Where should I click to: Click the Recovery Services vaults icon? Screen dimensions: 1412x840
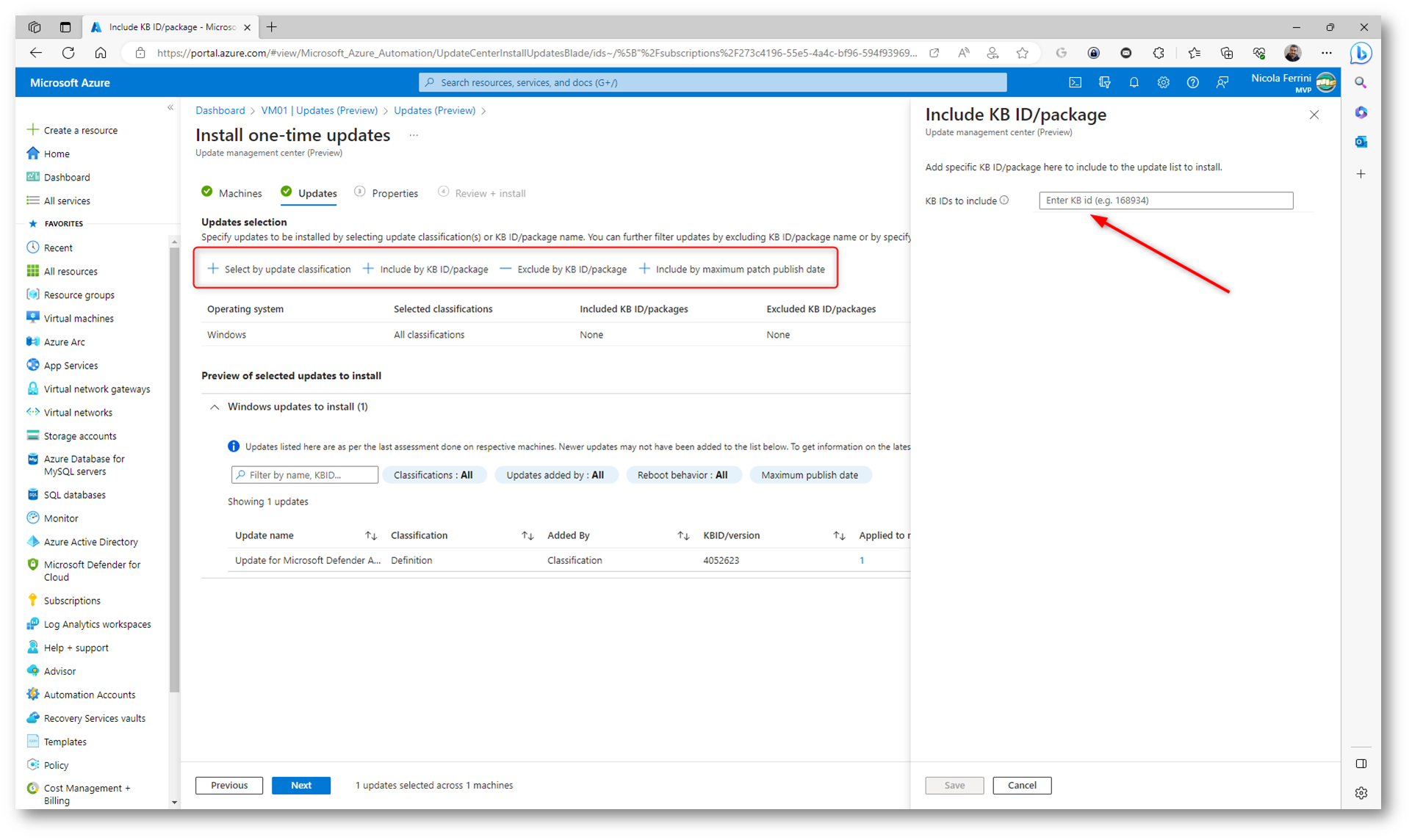[x=32, y=717]
